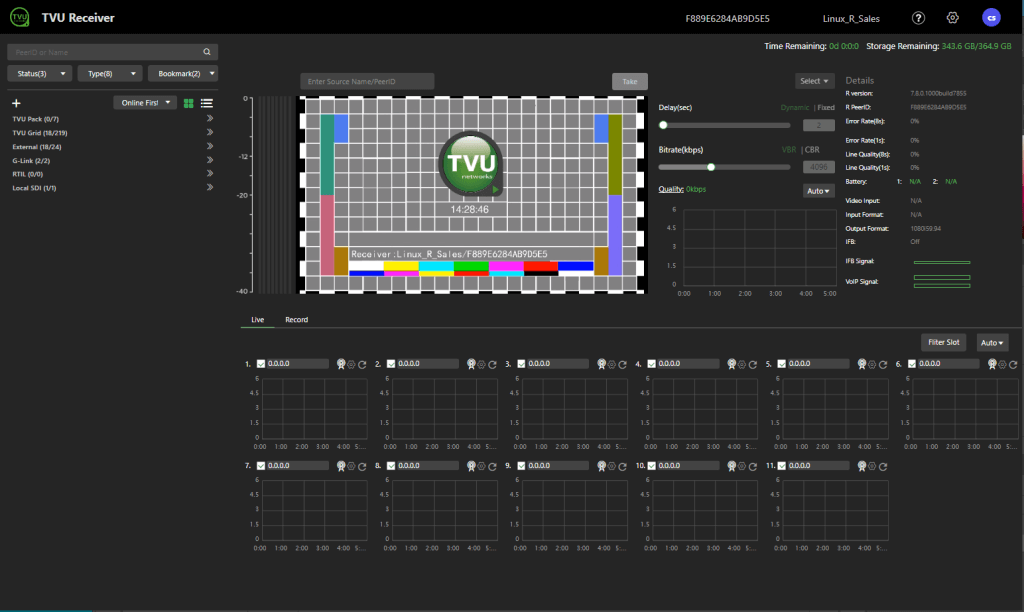Select VBR bitrate mode
Image resolution: width=1024 pixels, height=612 pixels.
789,150
